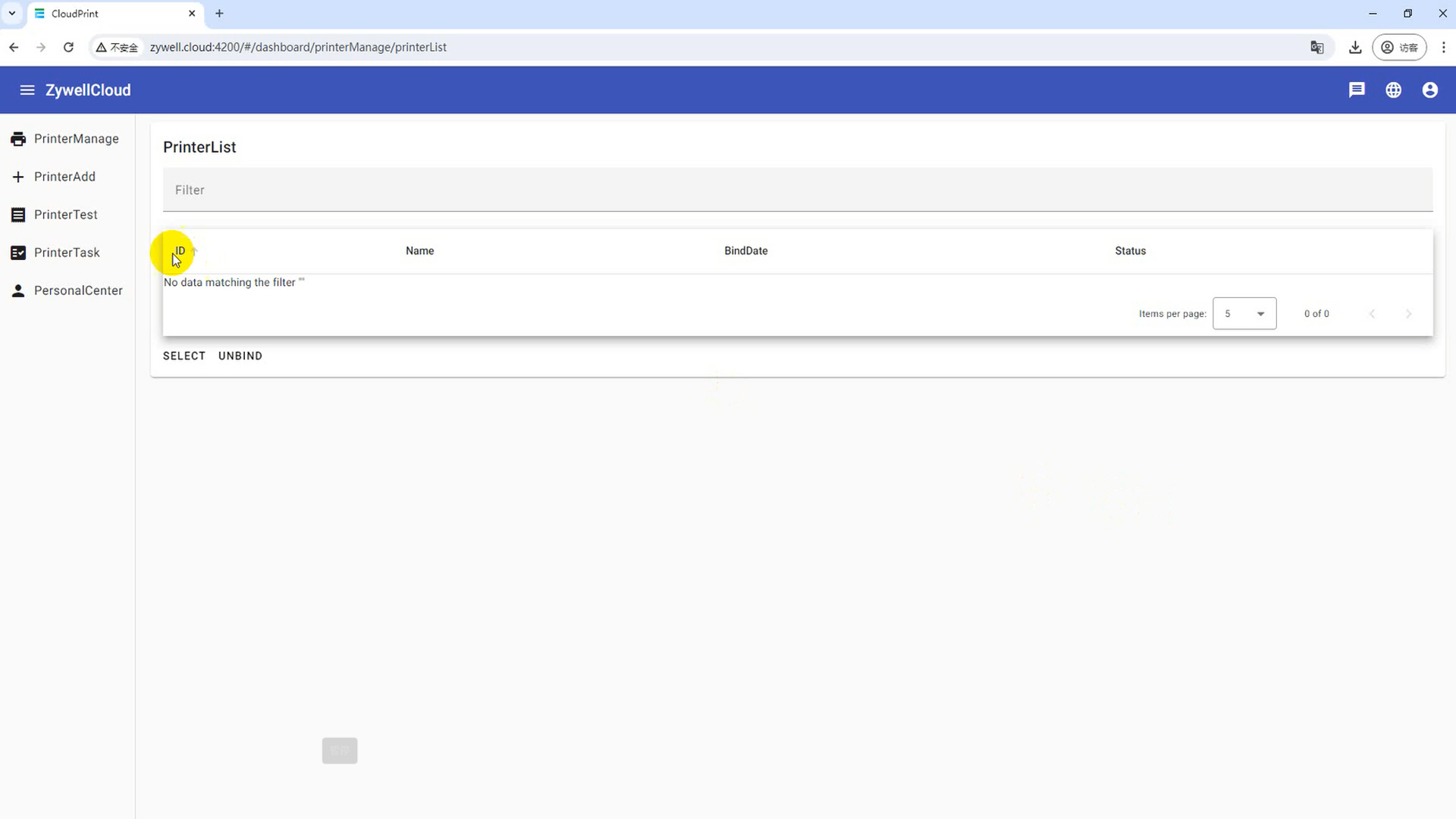Screen dimensions: 1456x819
Task: Open the PrinterTask sidebar item
Action: click(67, 253)
